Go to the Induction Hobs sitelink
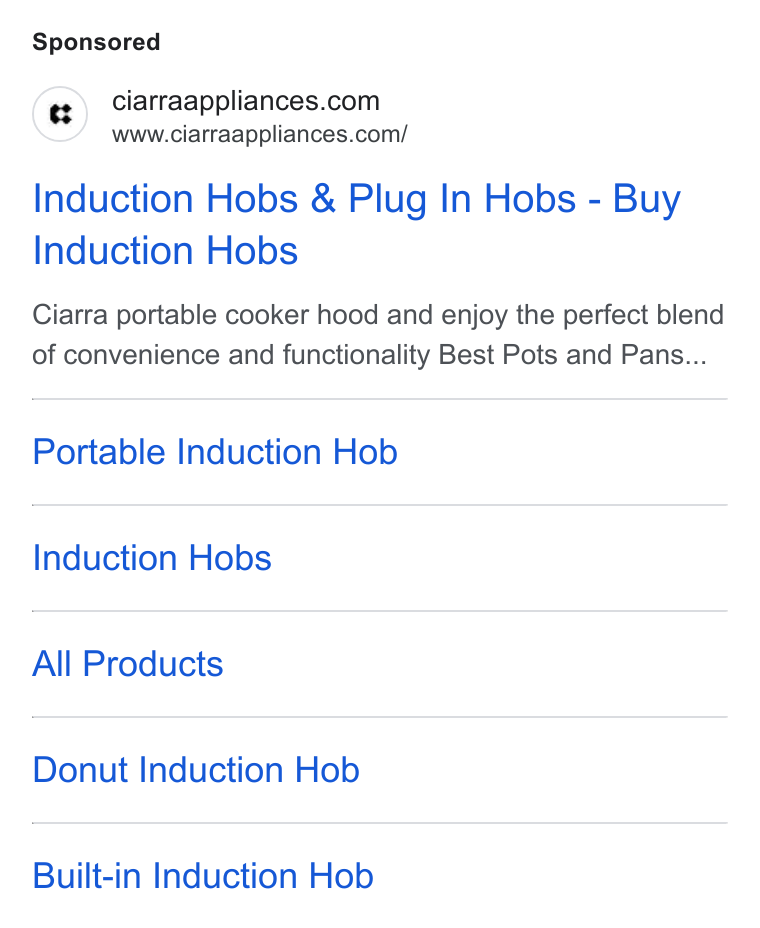Image resolution: width=760 pixels, height=928 pixels. (x=152, y=558)
